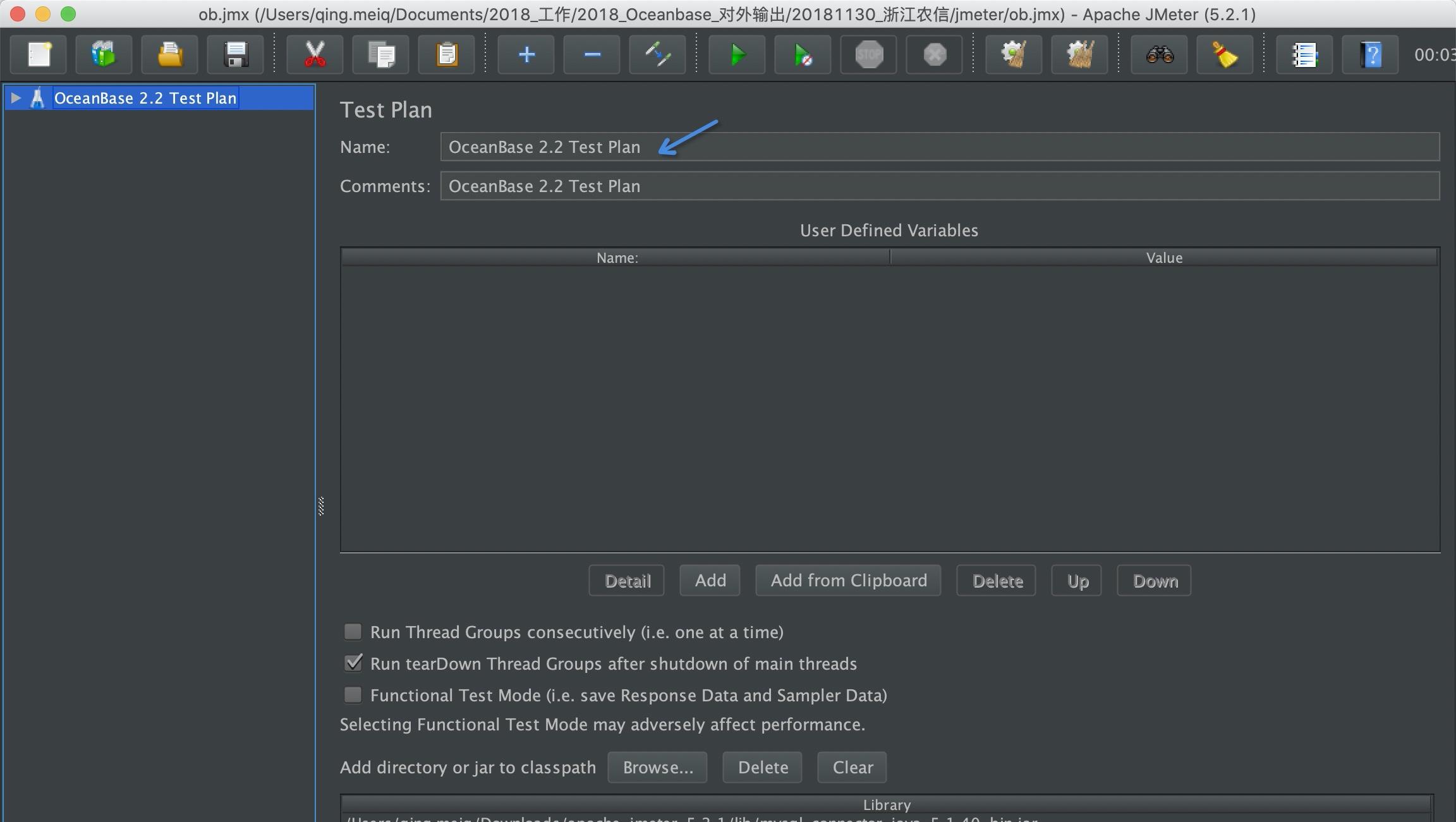Shut down test threads gracefully
Screen dimensions: 1456x822
[x=935, y=54]
